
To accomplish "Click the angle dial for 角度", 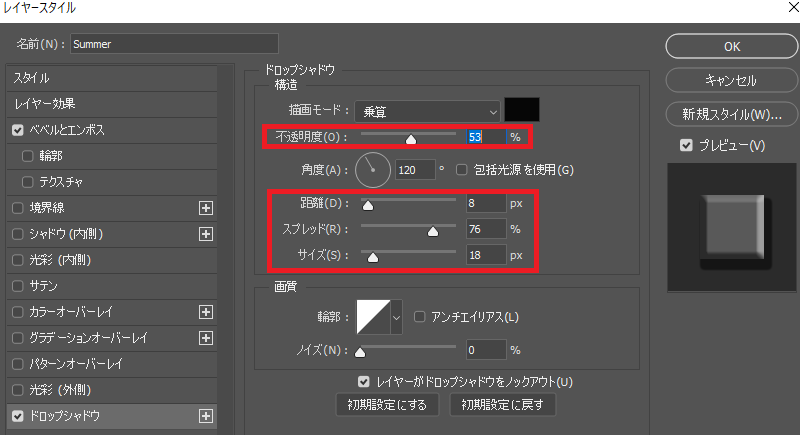I will click(372, 170).
